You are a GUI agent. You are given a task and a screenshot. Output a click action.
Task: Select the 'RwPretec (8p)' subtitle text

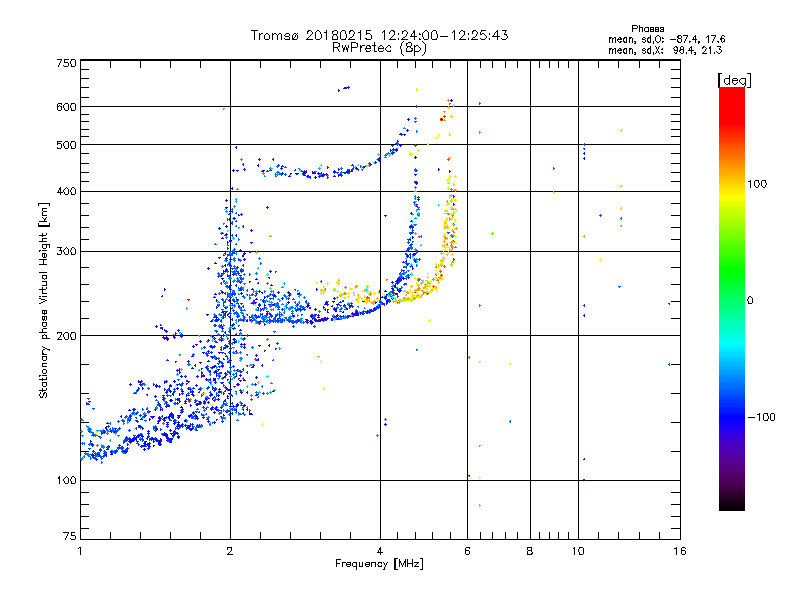pyautogui.click(x=379, y=48)
